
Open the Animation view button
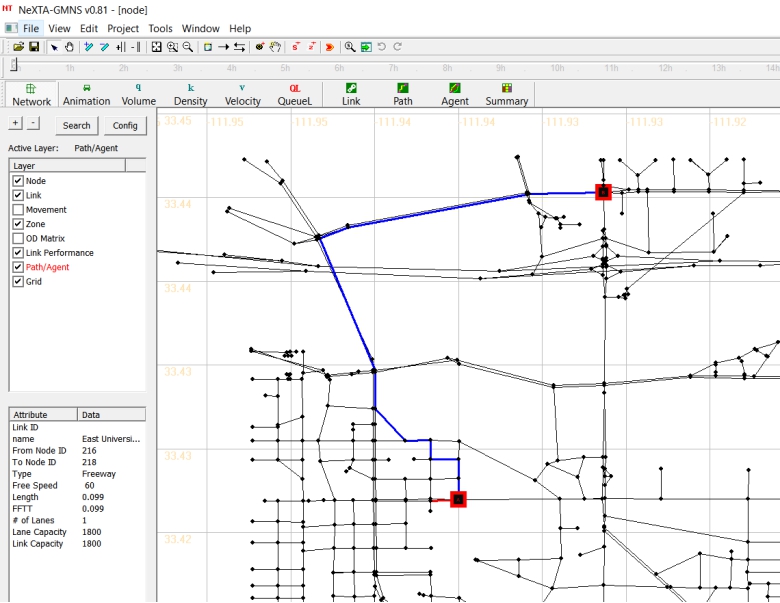click(x=87, y=95)
